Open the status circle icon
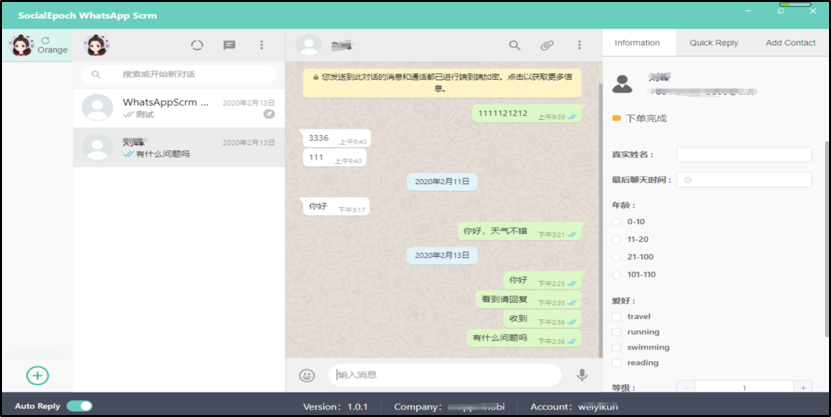831x417 pixels. click(x=197, y=46)
